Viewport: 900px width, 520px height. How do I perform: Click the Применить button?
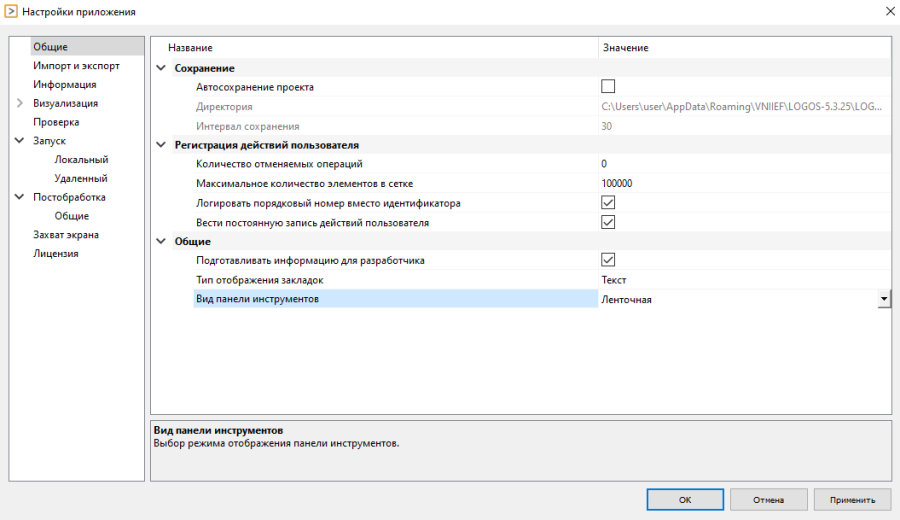(x=852, y=500)
